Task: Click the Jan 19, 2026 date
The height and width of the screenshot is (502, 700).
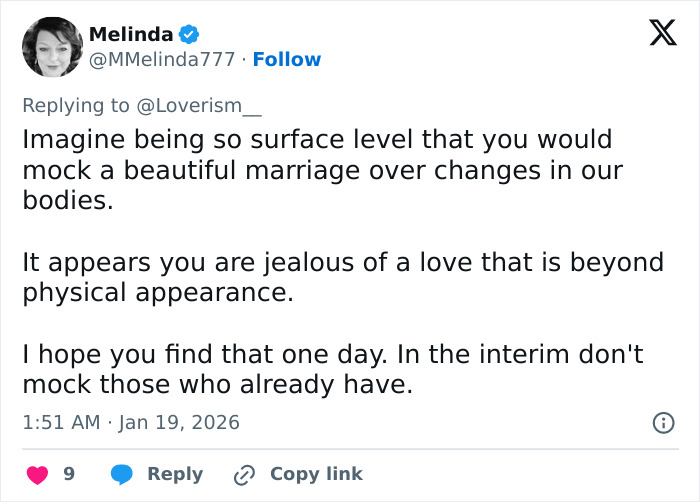Action: pyautogui.click(x=180, y=422)
